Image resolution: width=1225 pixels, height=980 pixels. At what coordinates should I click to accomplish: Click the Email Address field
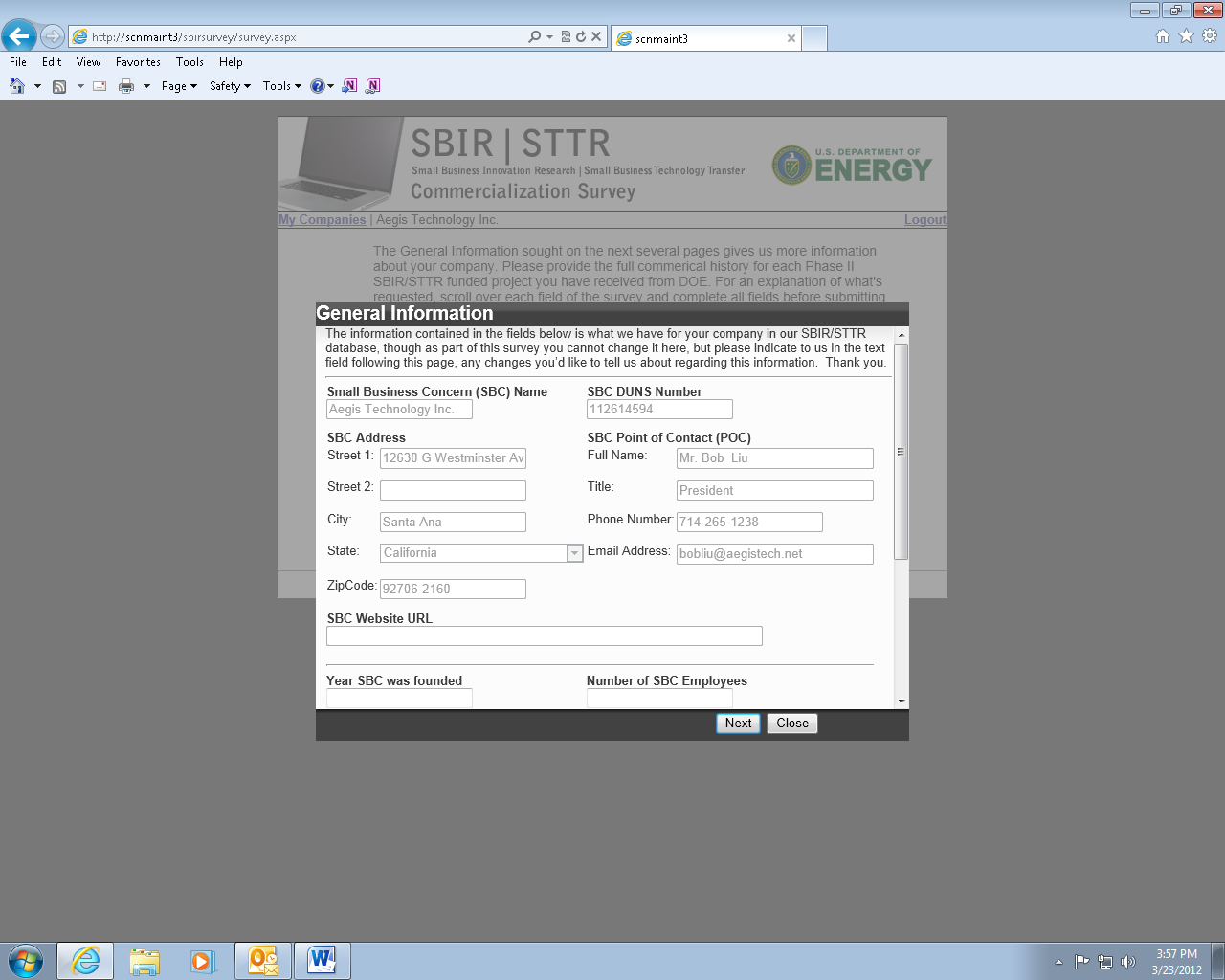(x=775, y=554)
